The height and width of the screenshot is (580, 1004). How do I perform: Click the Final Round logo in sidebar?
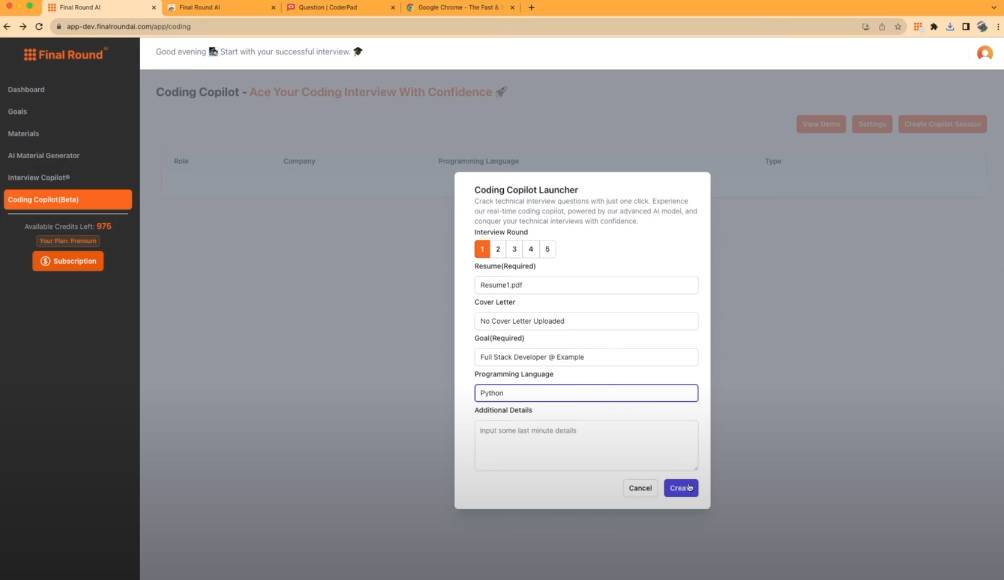coord(65,54)
